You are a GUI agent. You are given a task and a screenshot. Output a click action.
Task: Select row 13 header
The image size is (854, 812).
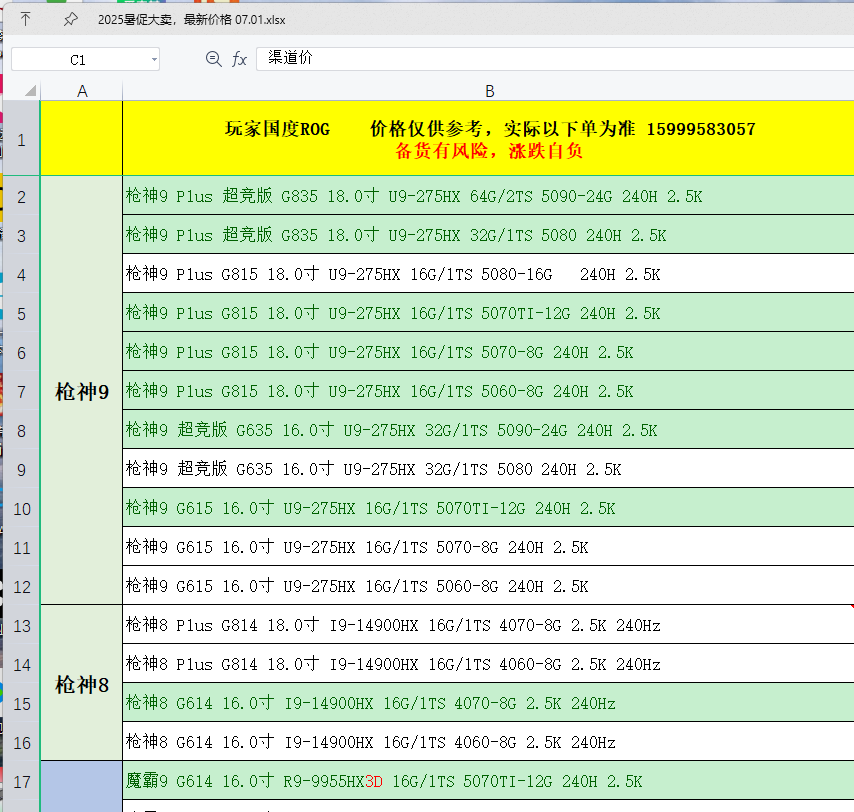click(21, 625)
